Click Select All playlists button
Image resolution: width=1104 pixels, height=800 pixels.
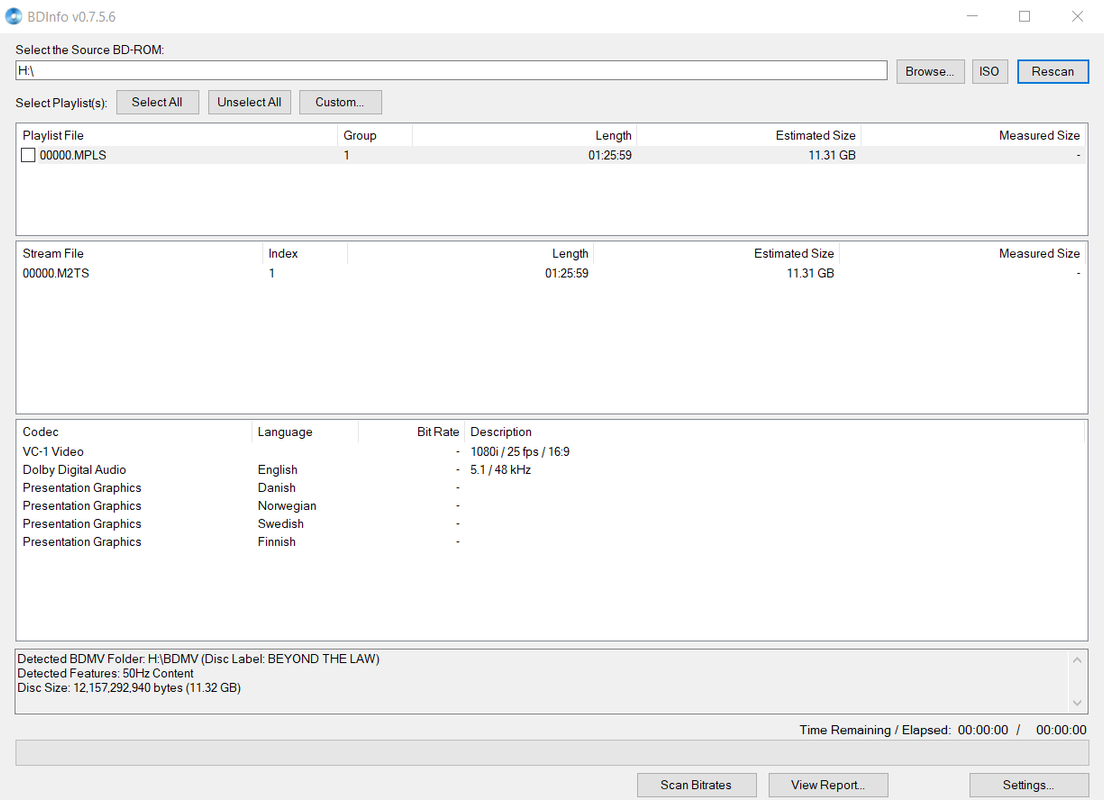click(157, 102)
